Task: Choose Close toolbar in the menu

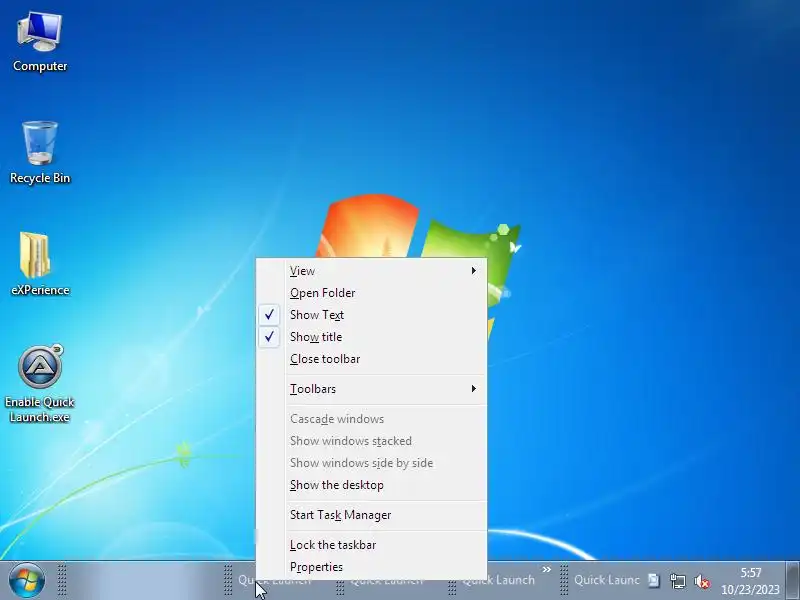Action: pyautogui.click(x=371, y=359)
